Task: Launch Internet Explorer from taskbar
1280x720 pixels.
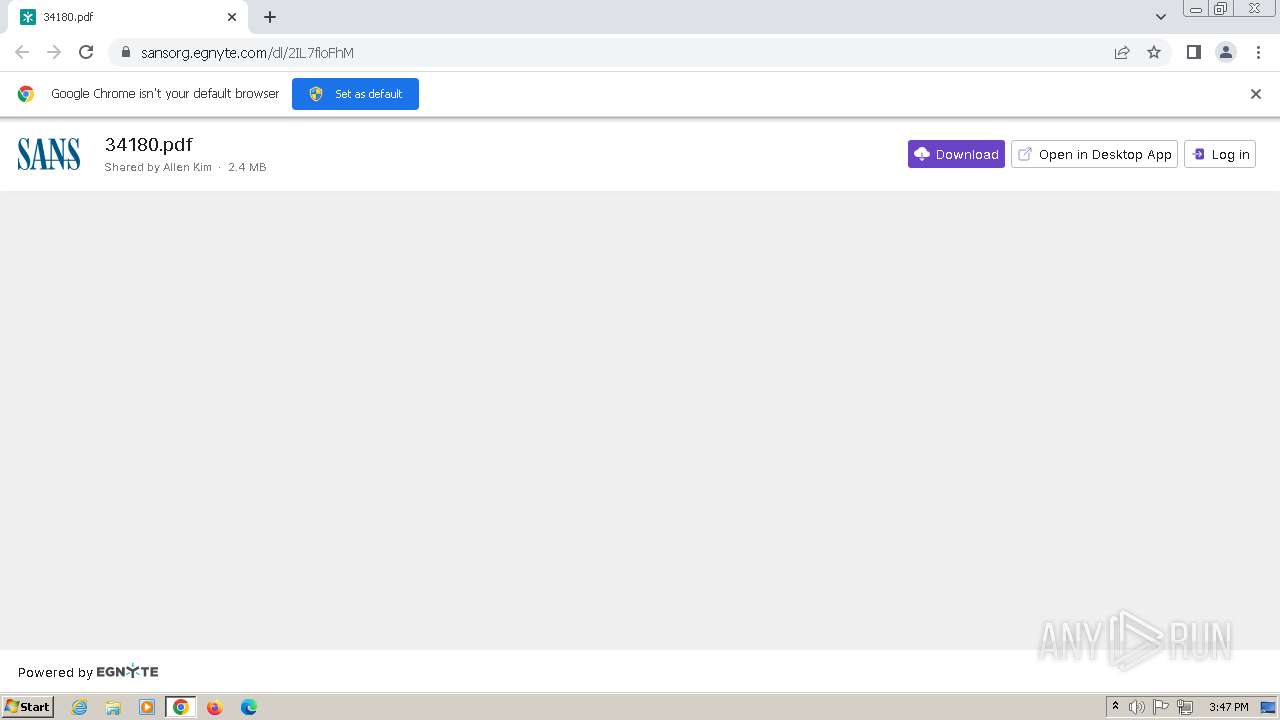Action: (80, 707)
